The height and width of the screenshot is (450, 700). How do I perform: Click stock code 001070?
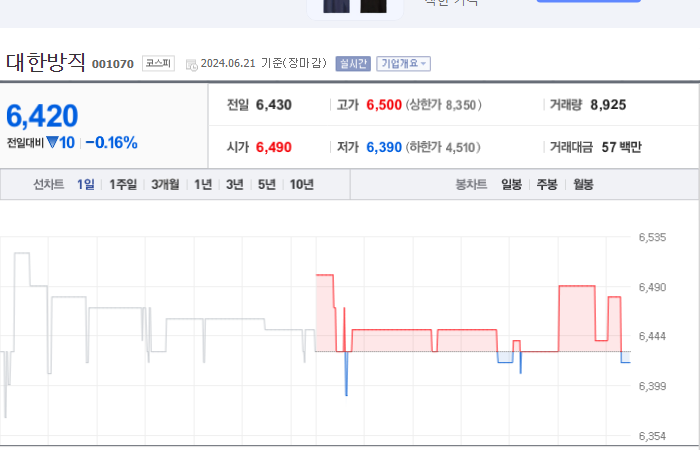point(113,64)
